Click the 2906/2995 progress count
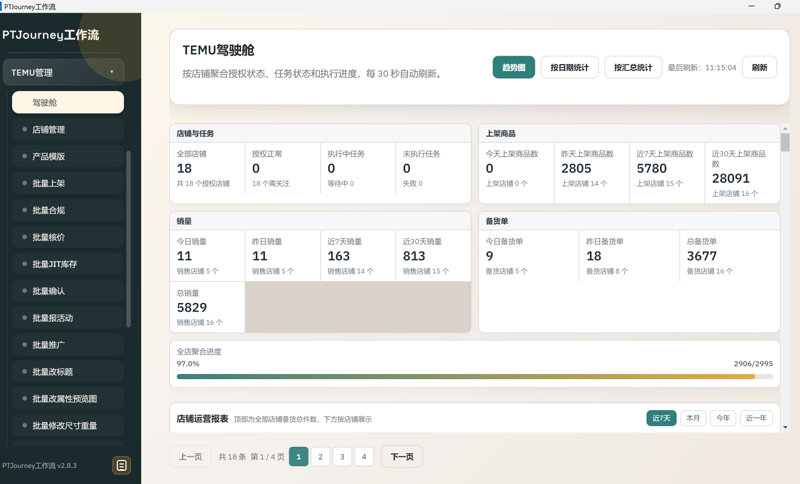The image size is (800, 484). [753, 364]
